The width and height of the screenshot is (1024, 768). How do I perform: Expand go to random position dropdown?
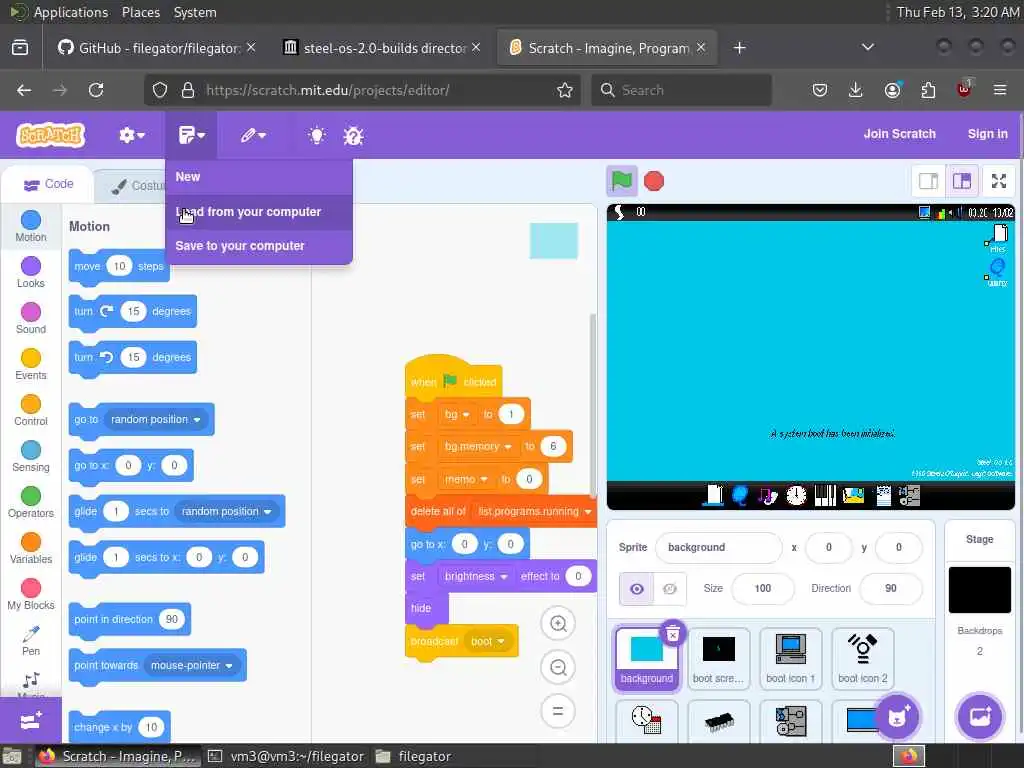click(x=197, y=420)
